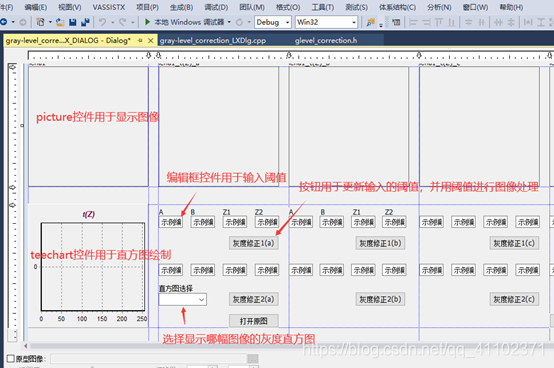Click the space down icon

click(511, 23)
